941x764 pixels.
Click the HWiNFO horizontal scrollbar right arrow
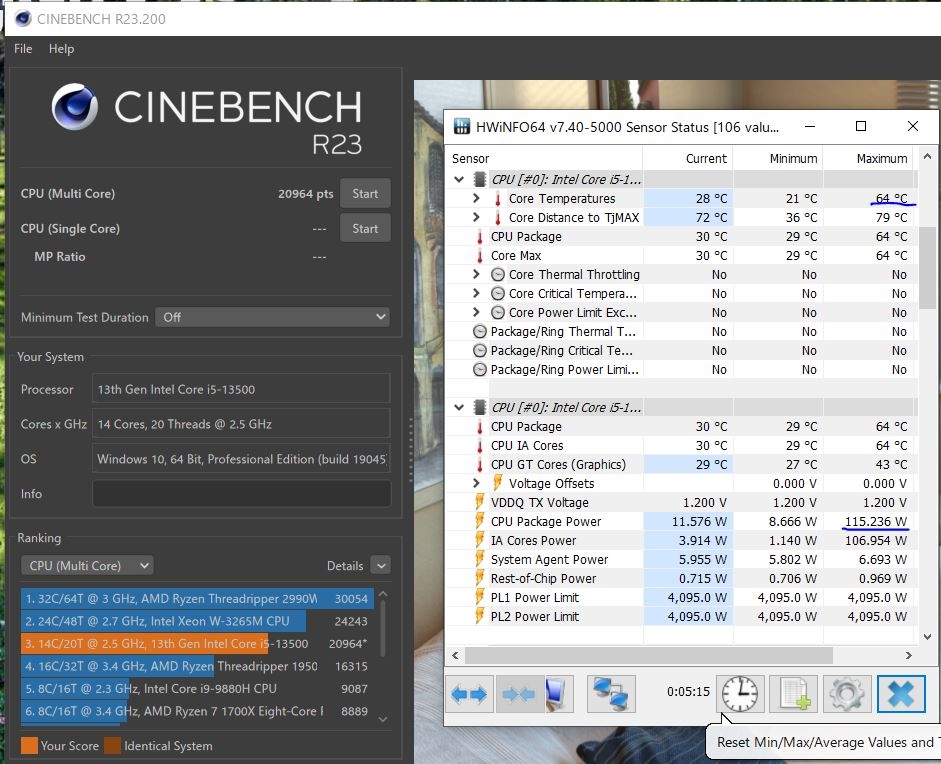[x=909, y=655]
